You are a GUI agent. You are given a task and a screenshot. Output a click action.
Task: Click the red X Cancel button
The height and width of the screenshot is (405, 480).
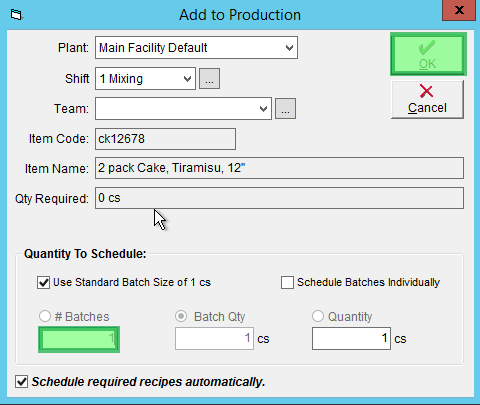click(427, 99)
